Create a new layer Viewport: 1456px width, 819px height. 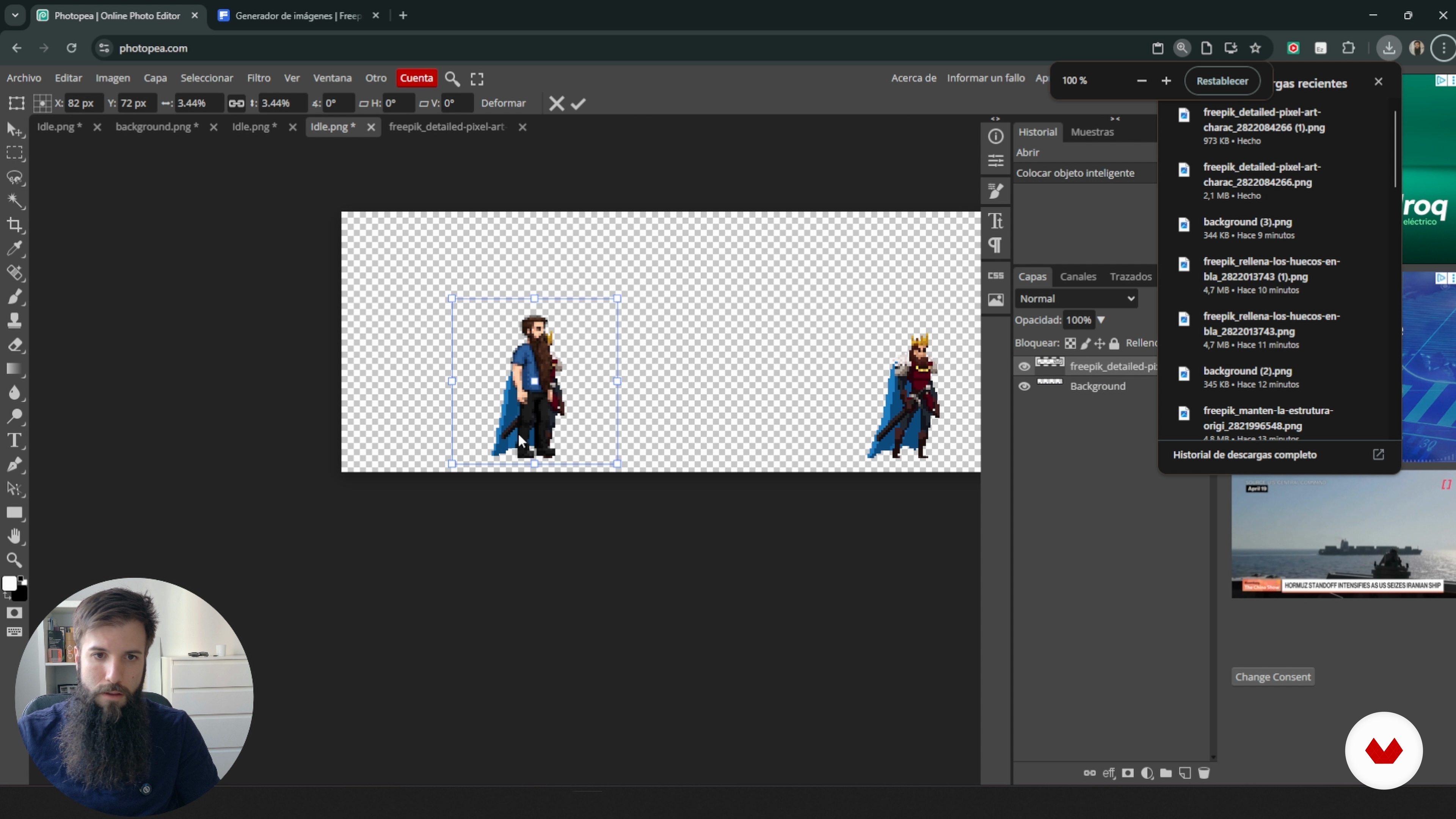click(x=1185, y=773)
